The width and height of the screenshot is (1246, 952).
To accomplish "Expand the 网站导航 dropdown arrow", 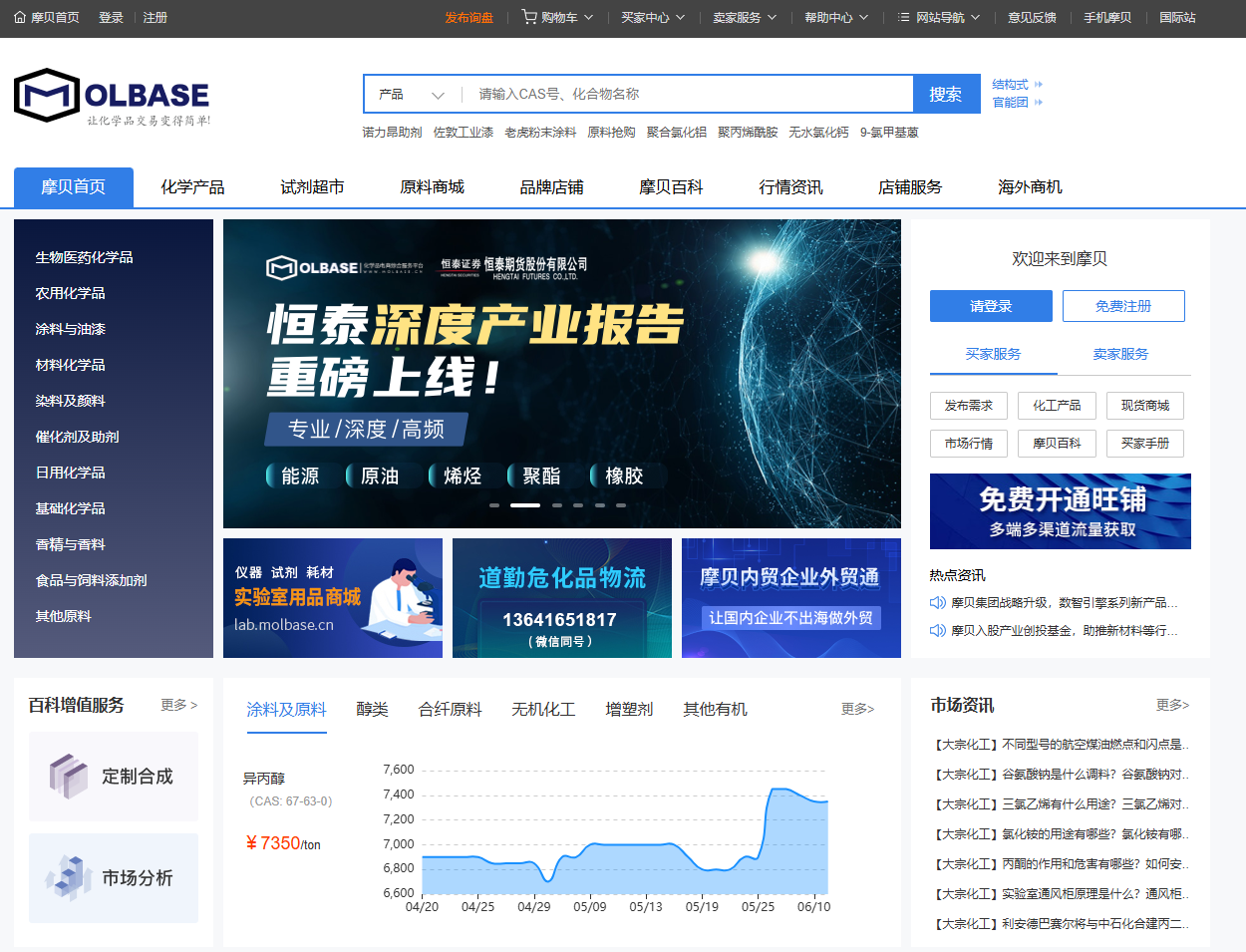I will point(975,17).
